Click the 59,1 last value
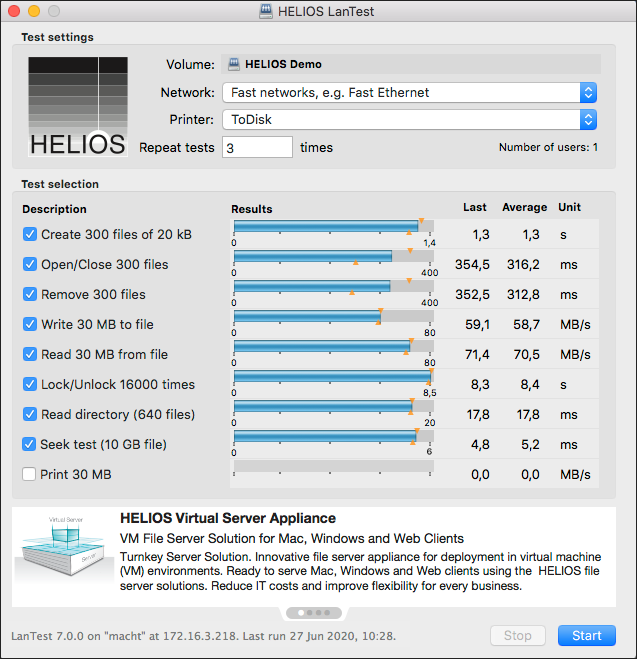 (x=477, y=324)
